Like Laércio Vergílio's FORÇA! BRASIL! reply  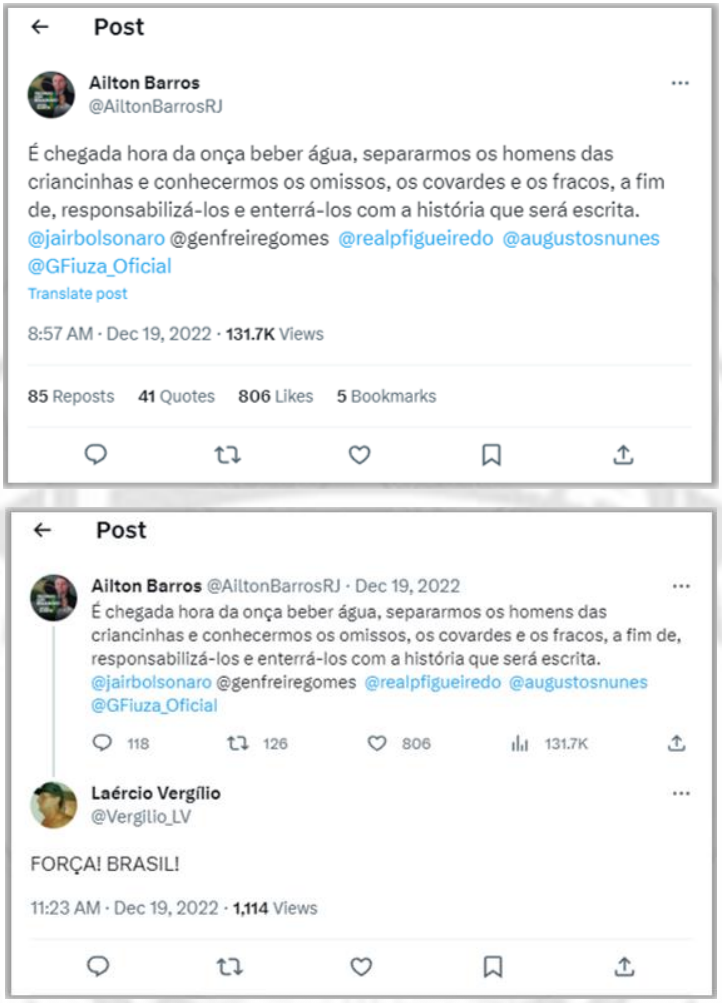pyautogui.click(x=360, y=966)
